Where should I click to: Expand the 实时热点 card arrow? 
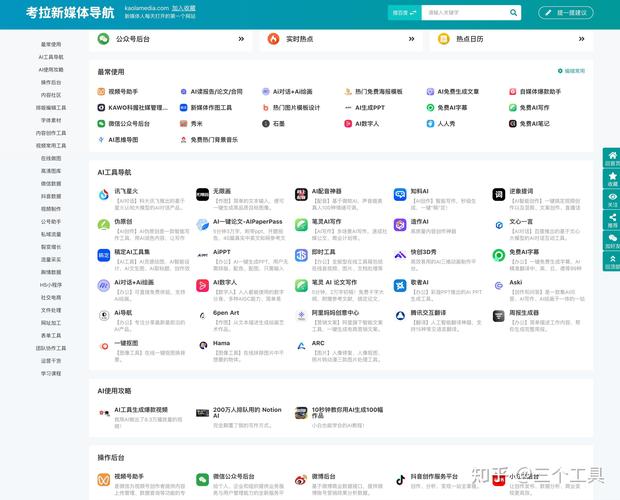(411, 39)
